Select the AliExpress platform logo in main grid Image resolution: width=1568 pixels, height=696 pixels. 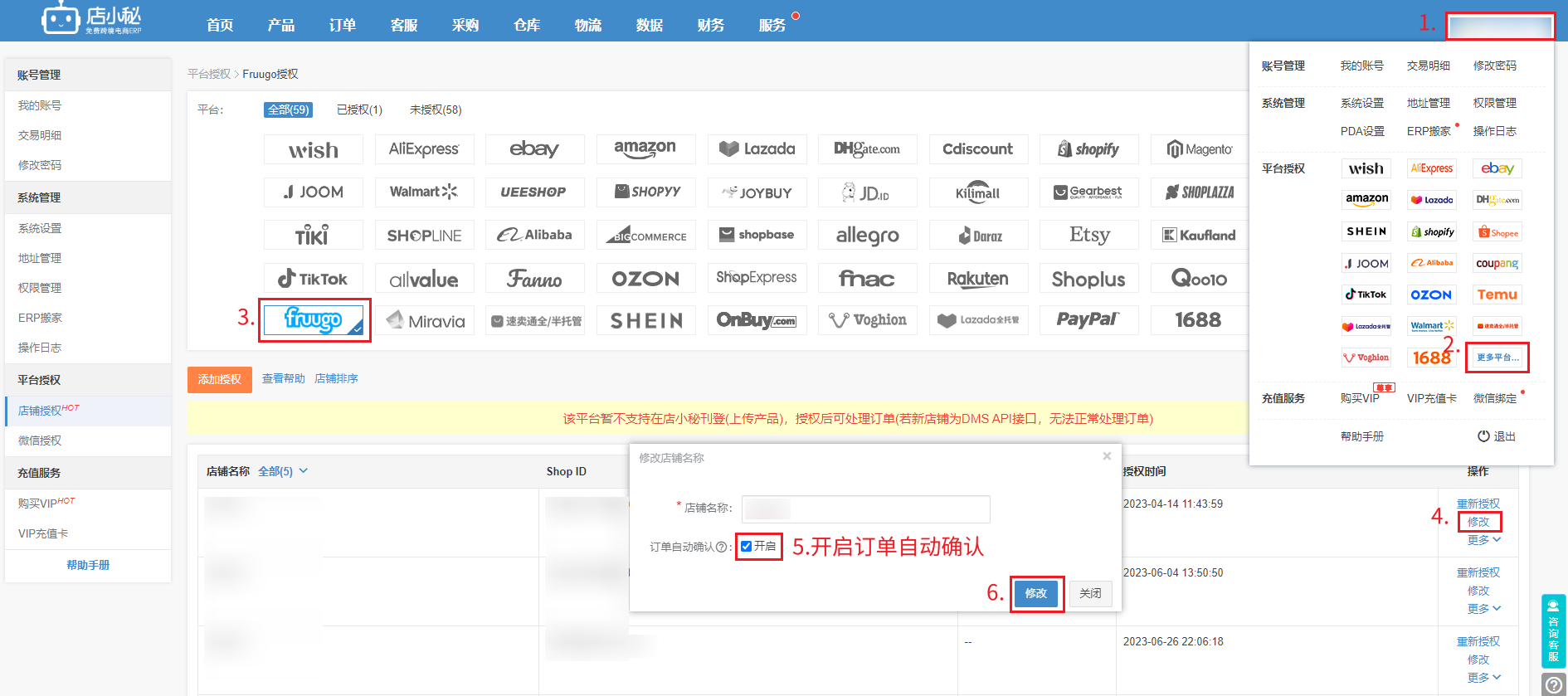click(424, 149)
